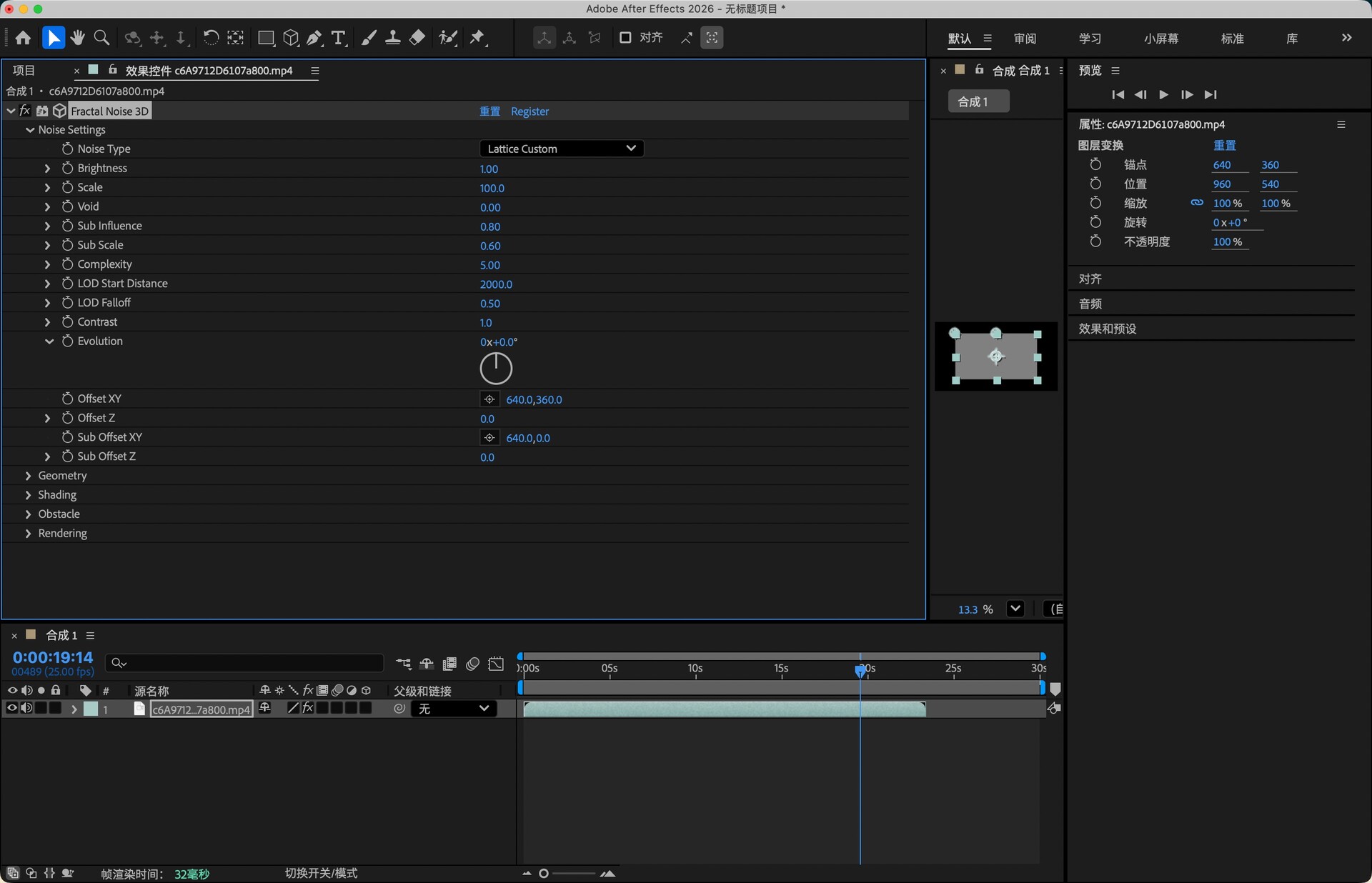Click stopwatch for 不透明度 property

pyautogui.click(x=1095, y=241)
